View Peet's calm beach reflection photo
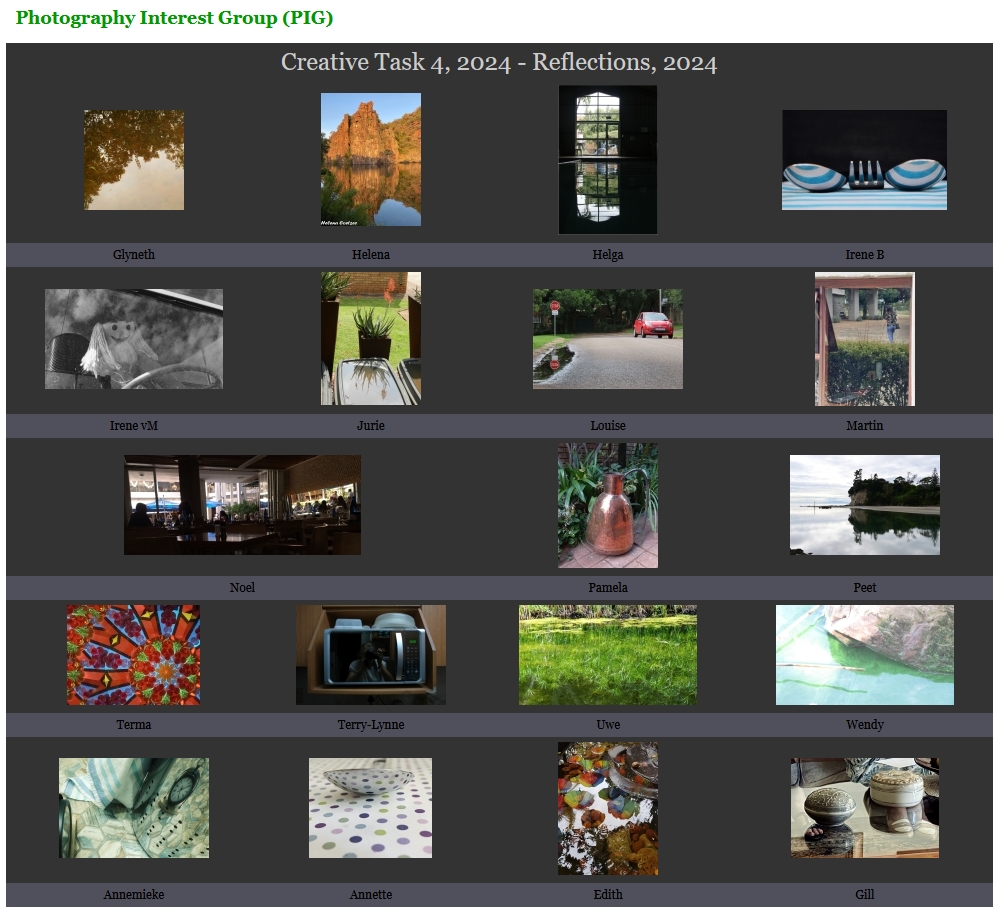 pyautogui.click(x=864, y=505)
